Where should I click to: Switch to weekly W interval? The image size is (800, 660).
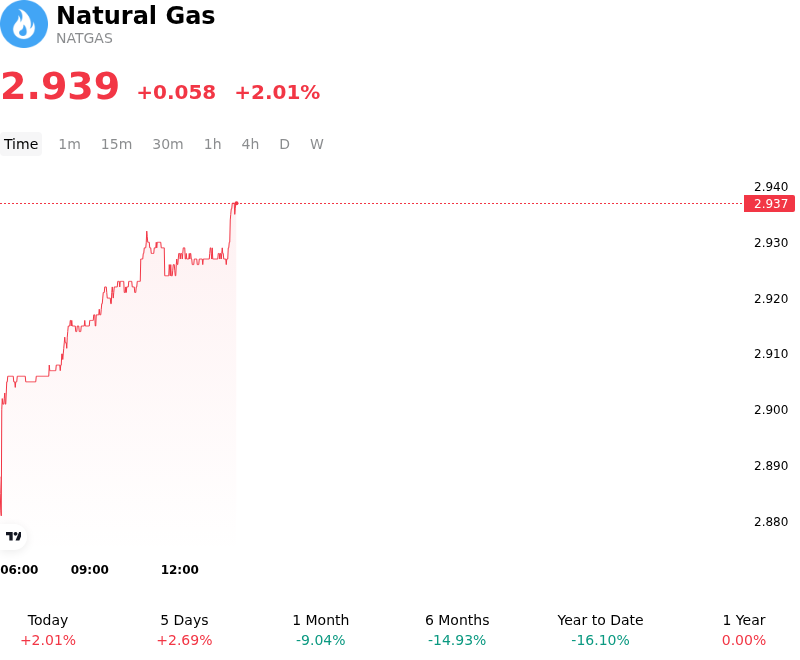click(317, 144)
